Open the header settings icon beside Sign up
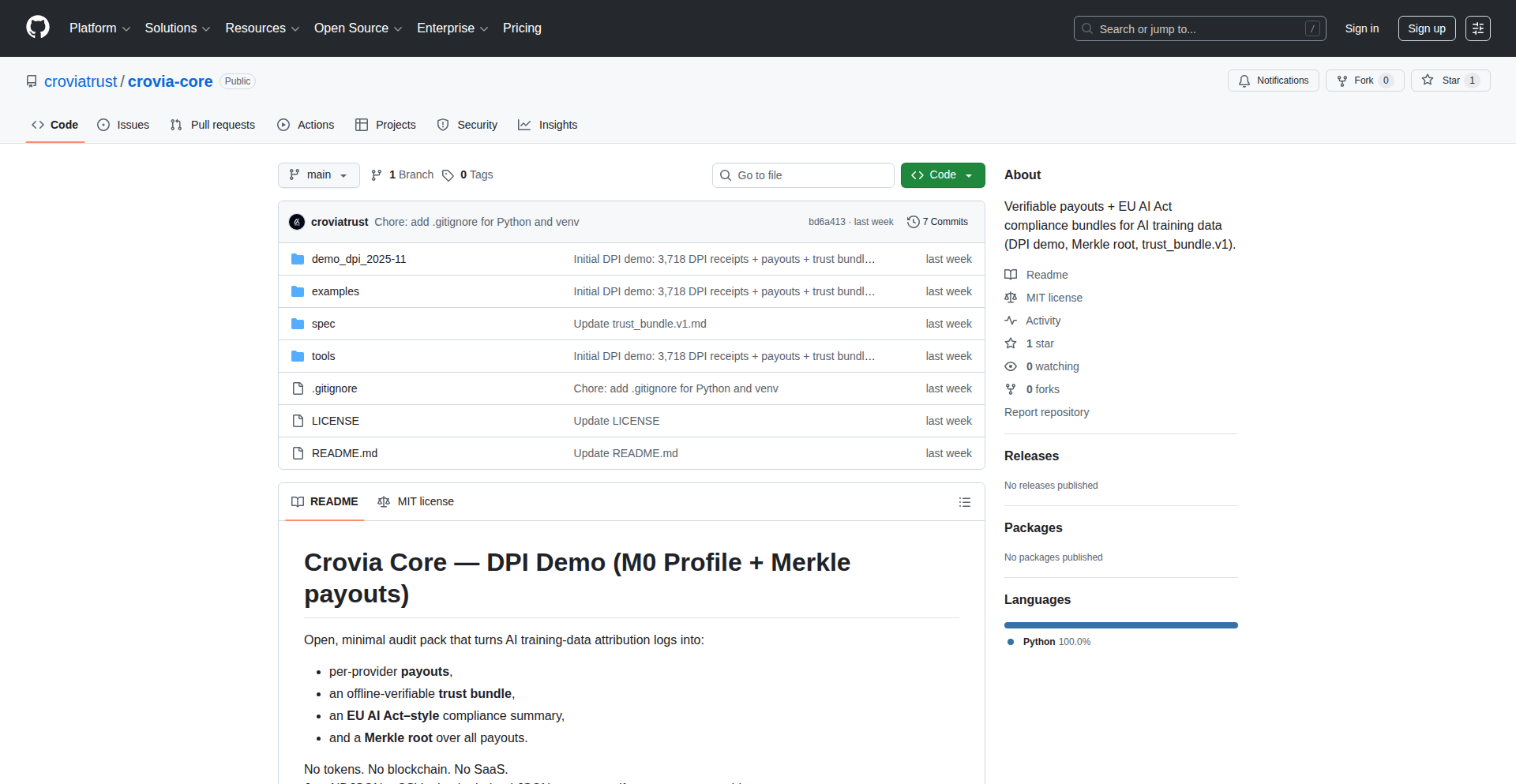This screenshot has height=784, width=1516. (x=1477, y=28)
